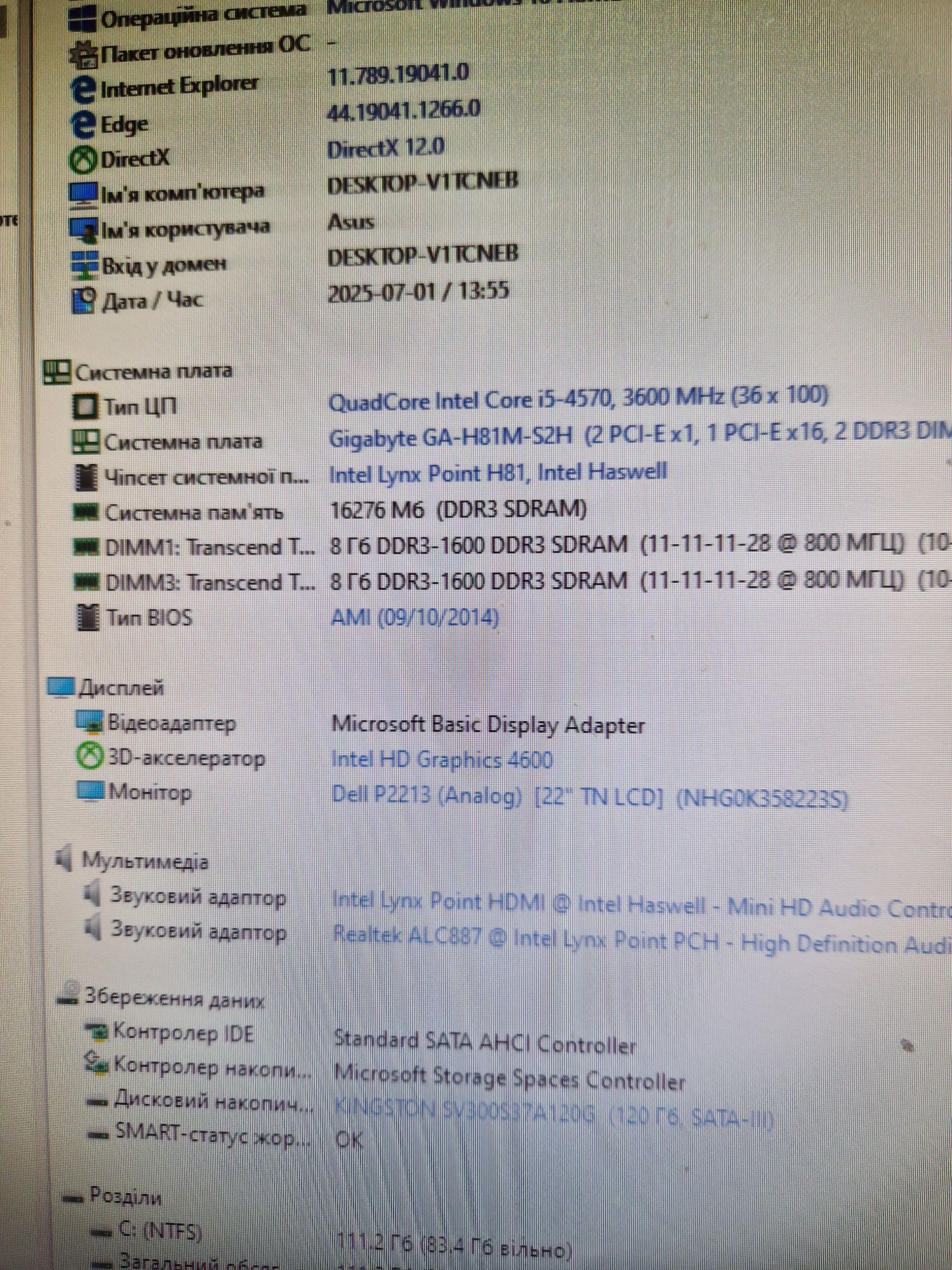Select the Microsoft Storage Spaces Controller value
Viewport: 952px width, 1270px height.
[510, 1078]
